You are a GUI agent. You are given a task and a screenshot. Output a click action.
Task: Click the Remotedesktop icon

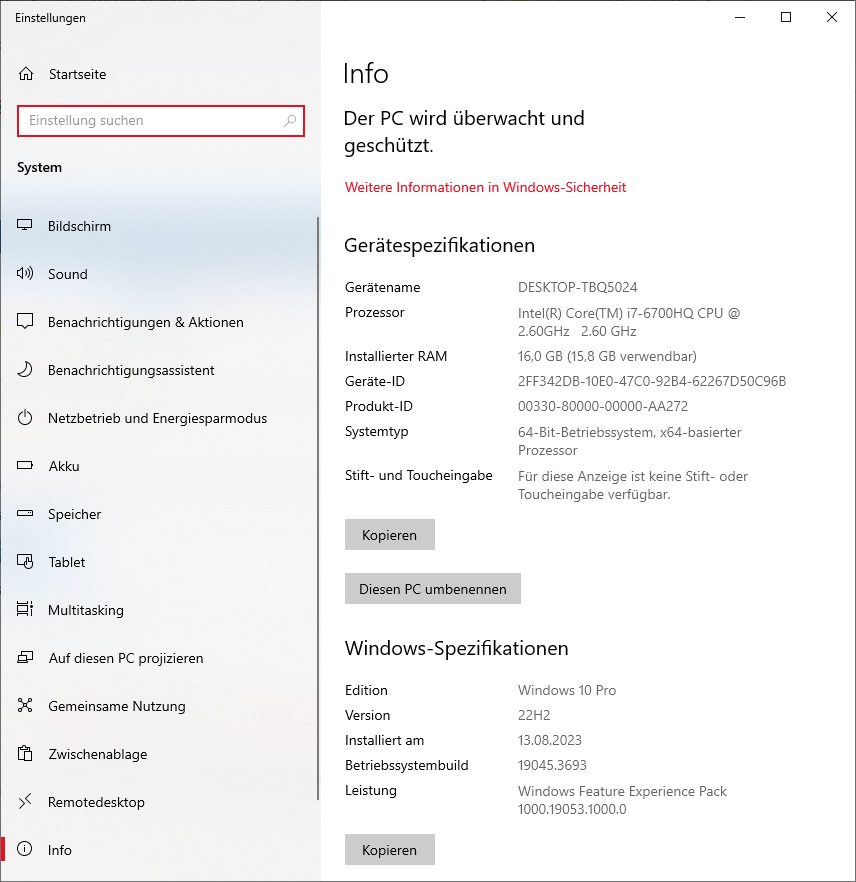(x=25, y=802)
